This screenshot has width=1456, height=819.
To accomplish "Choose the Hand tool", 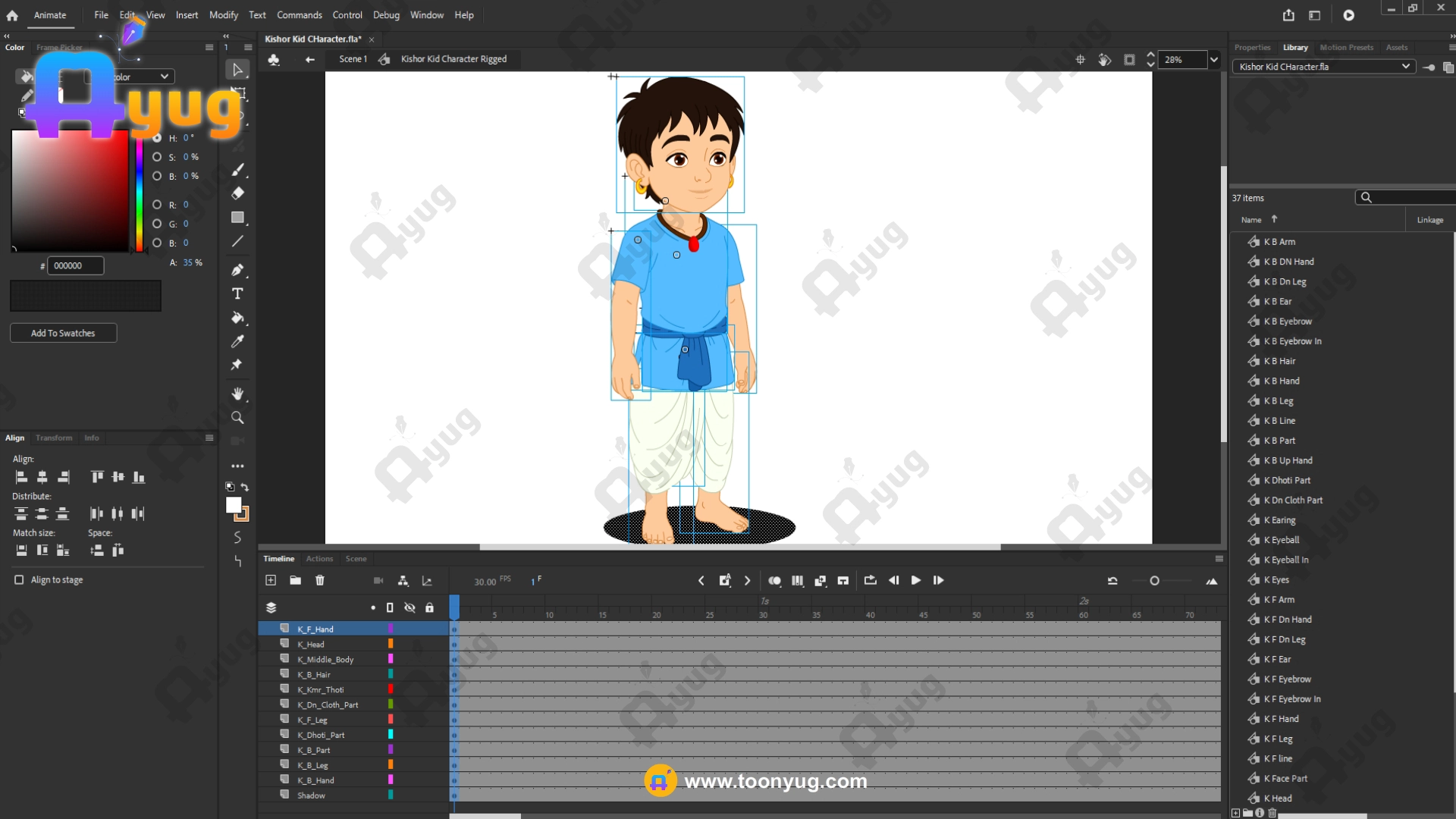I will [237, 394].
